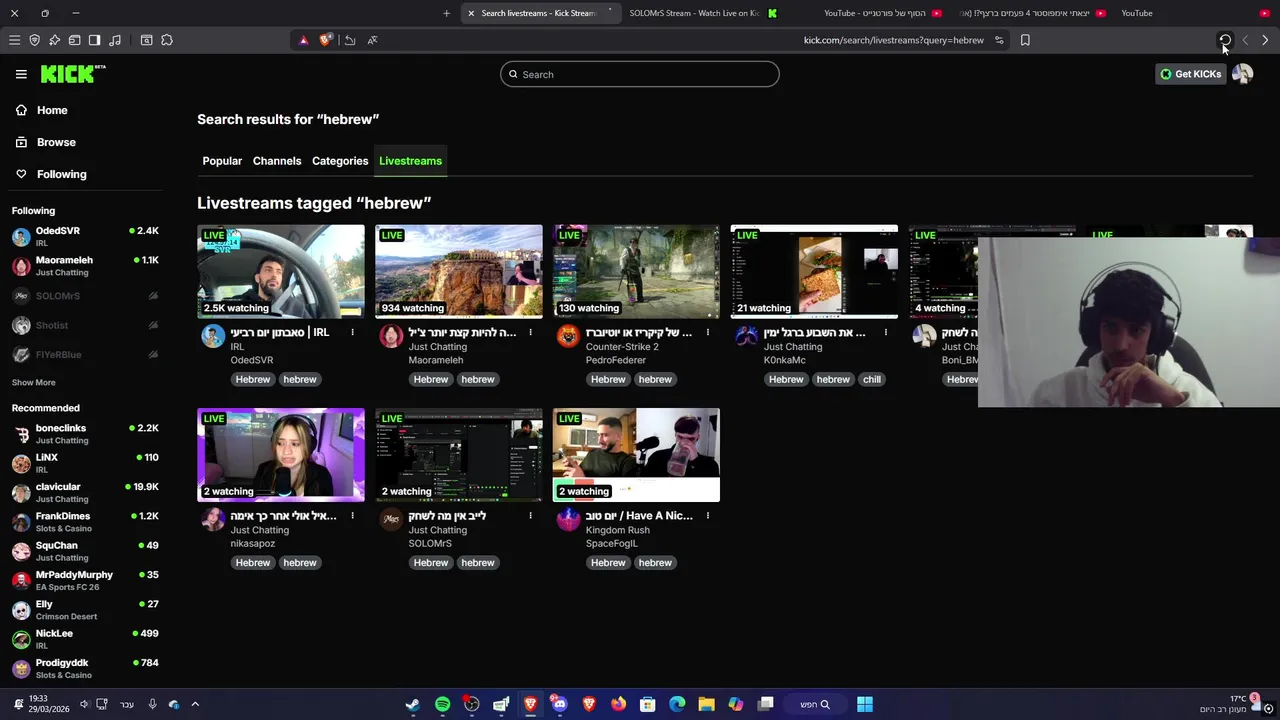
Task: Open Counter-Strike 2 category link
Action: point(622,347)
